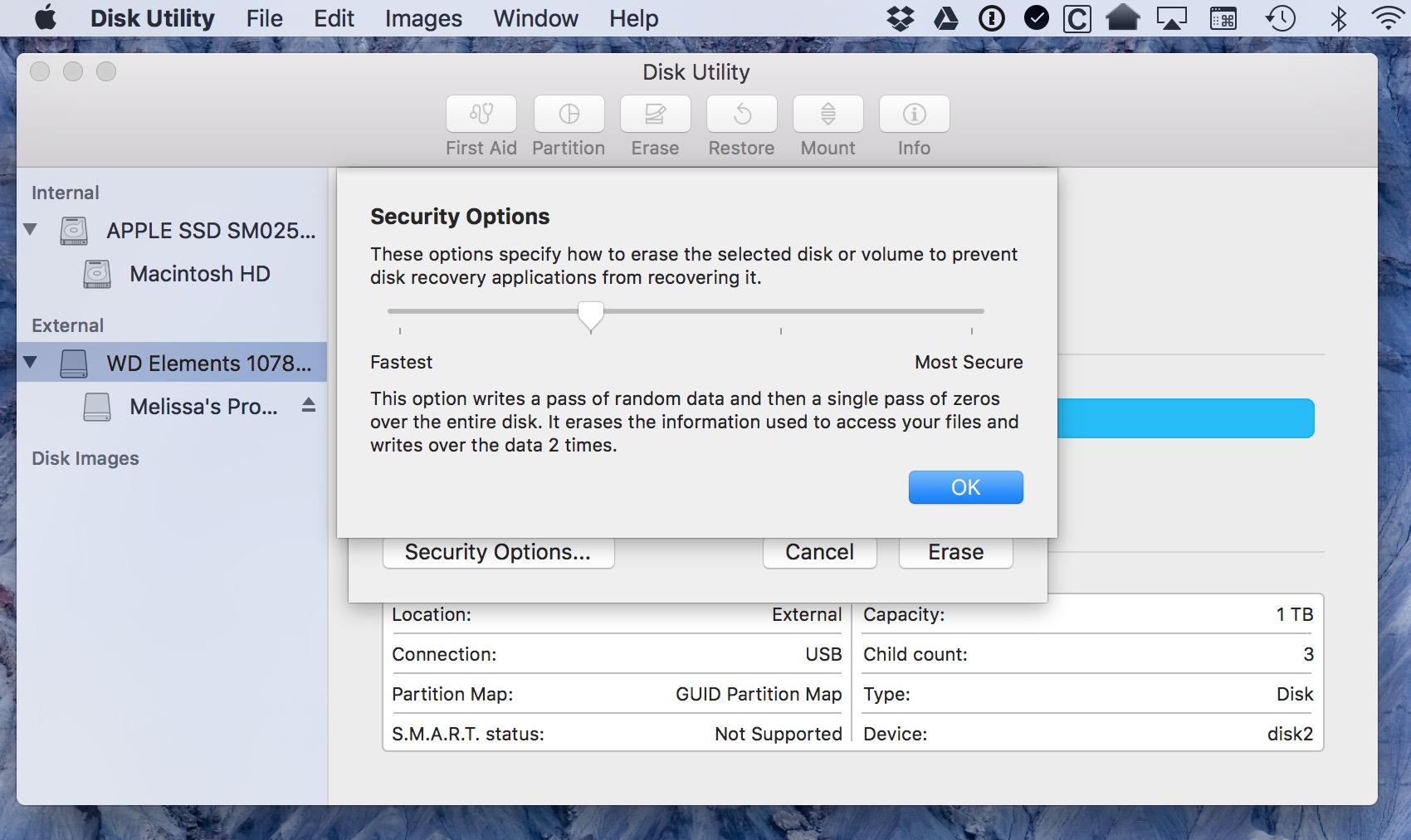
Task: Open the Wi-Fi status menu
Action: pos(1388,18)
